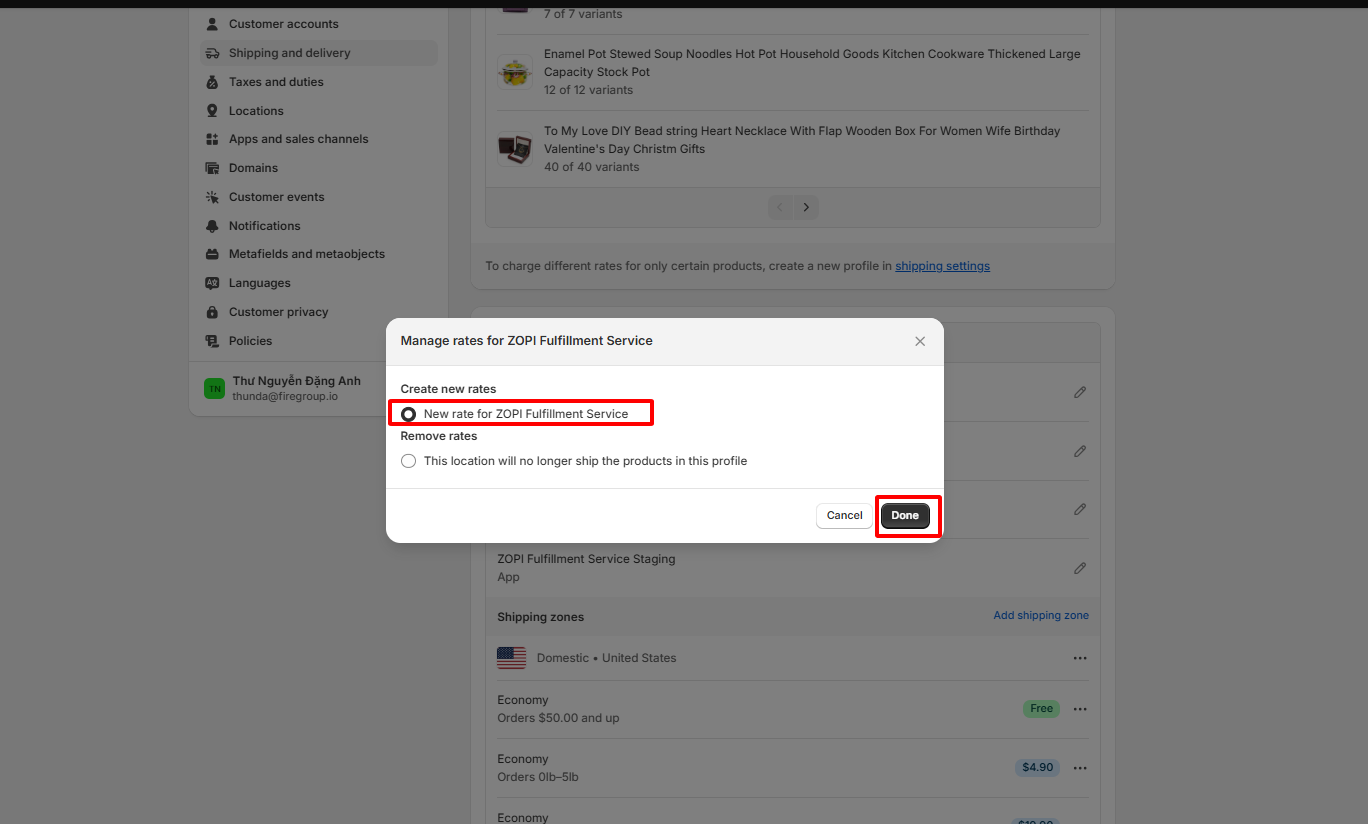
Task: Close the Manage rates dialog with X
Action: [920, 341]
